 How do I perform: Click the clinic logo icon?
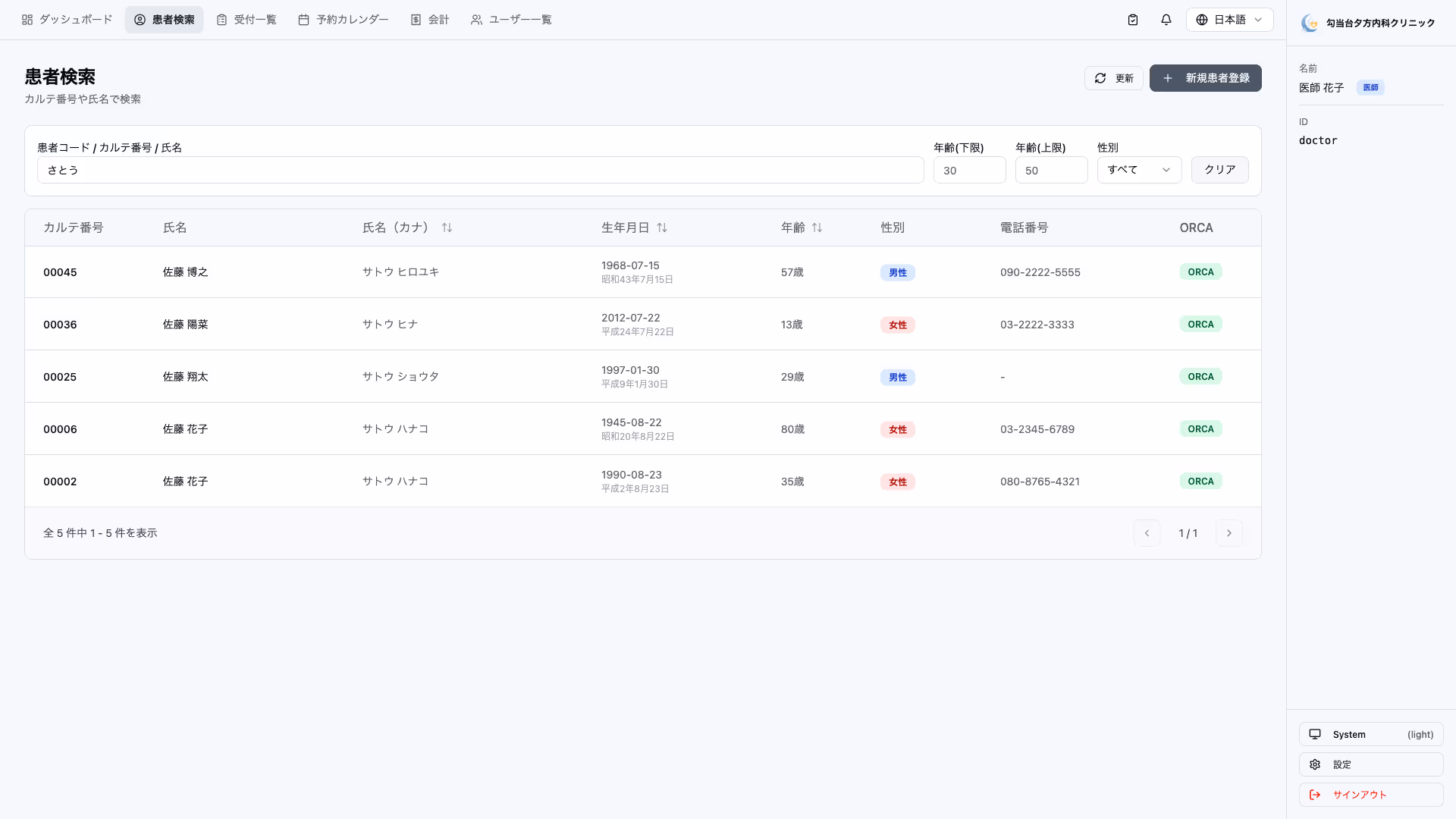(1310, 24)
